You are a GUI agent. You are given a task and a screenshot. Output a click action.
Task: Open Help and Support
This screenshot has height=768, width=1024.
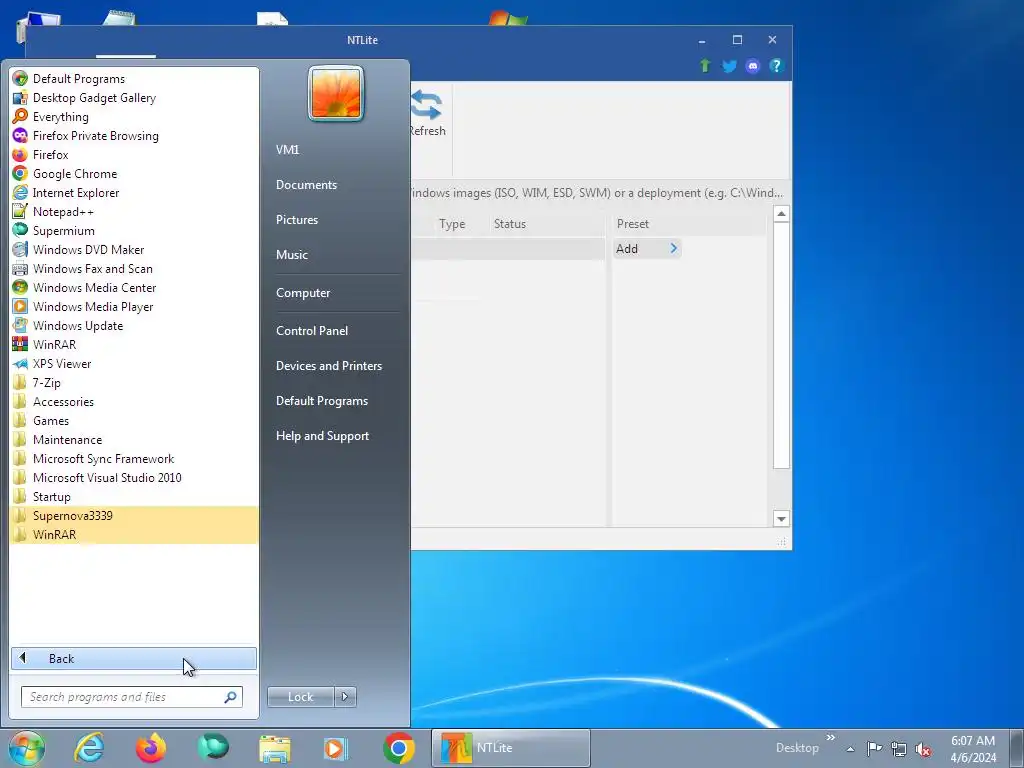[322, 436]
